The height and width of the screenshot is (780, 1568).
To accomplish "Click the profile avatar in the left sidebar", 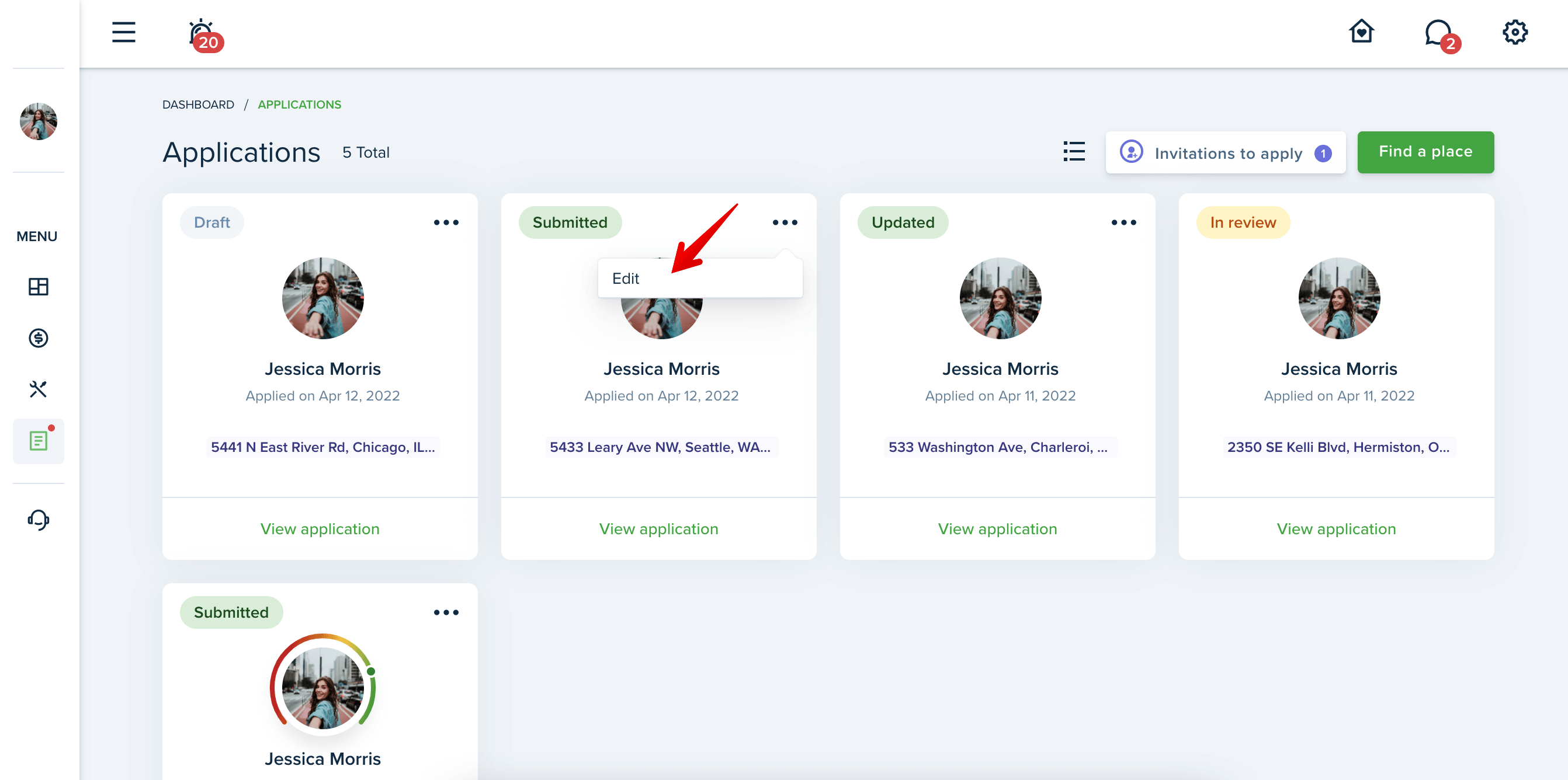I will coord(39,121).
